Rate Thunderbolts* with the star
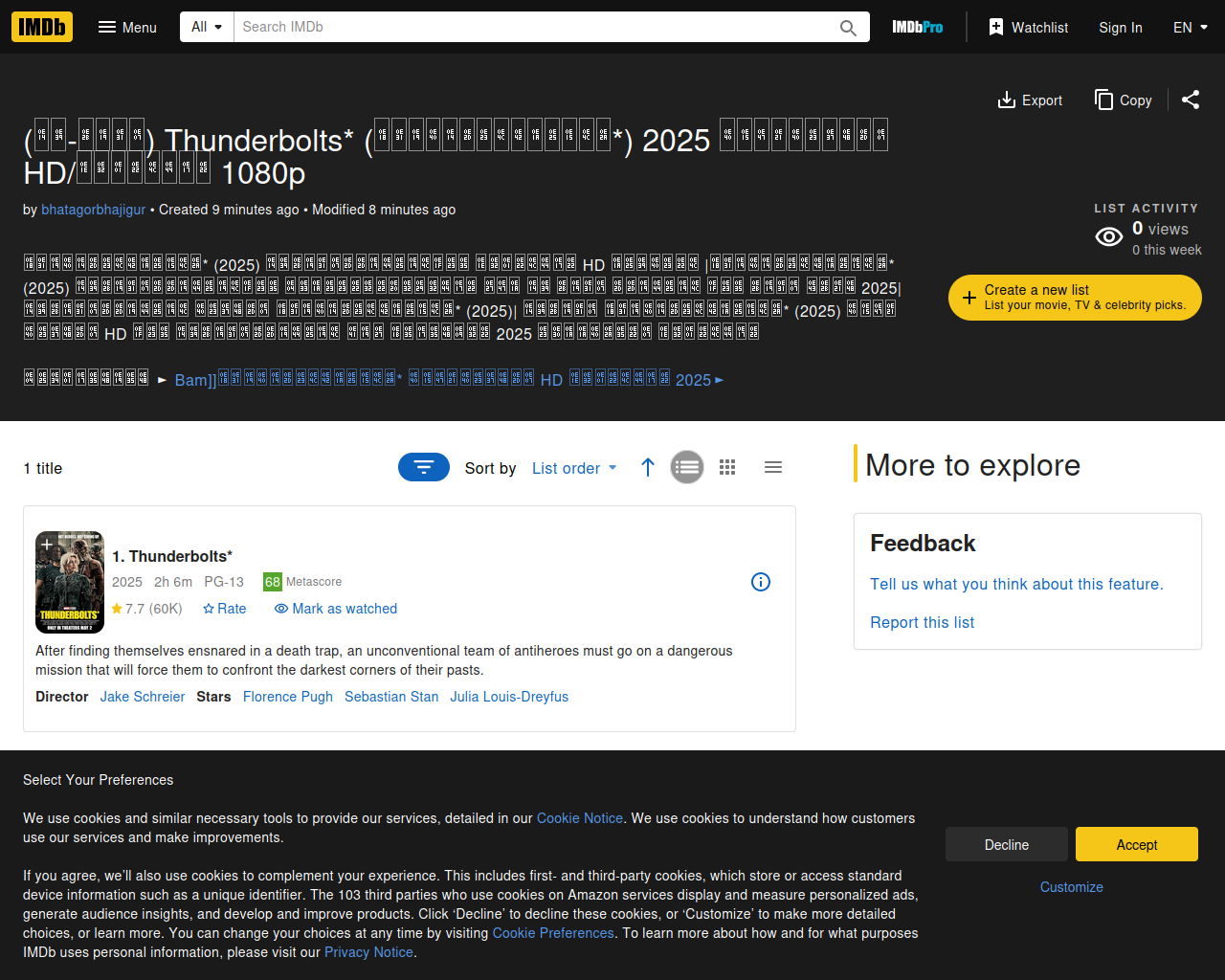 pyautogui.click(x=225, y=609)
